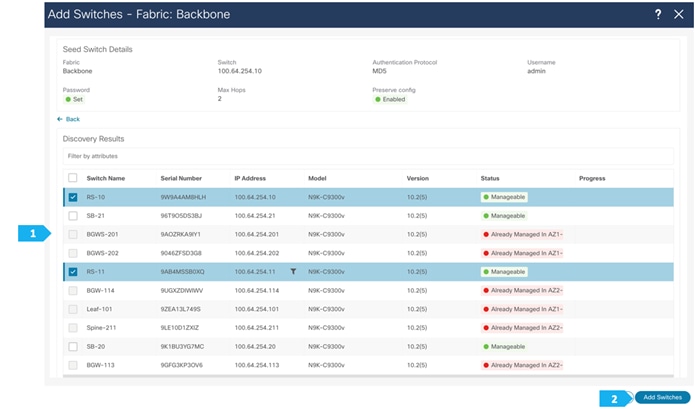Click the admin username value
Image resolution: width=695 pixels, height=409 pixels.
[536, 71]
